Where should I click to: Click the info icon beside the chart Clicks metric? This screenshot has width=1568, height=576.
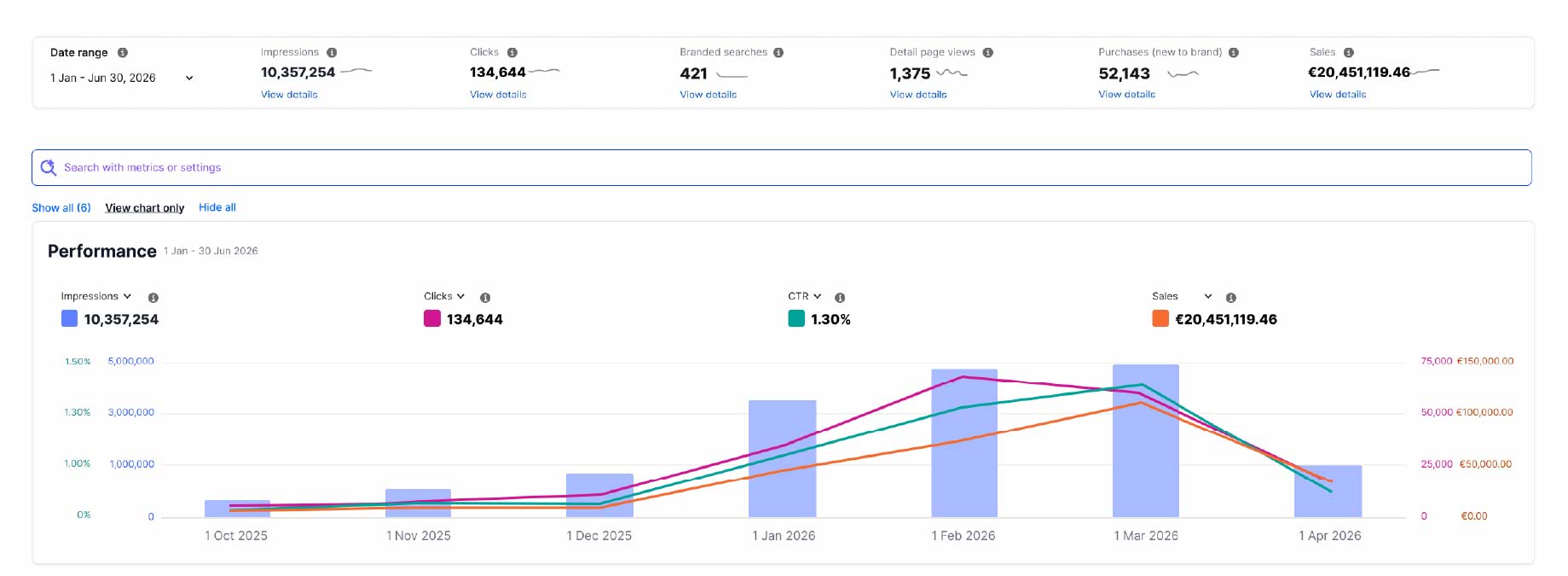pos(485,298)
